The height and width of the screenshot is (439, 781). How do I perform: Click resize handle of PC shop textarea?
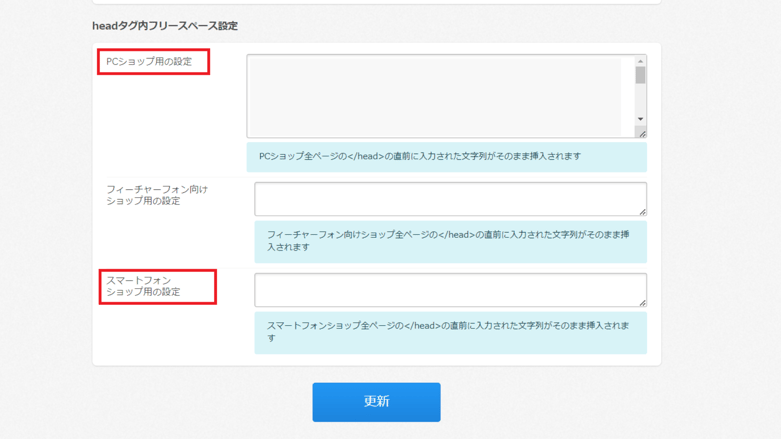tap(642, 134)
